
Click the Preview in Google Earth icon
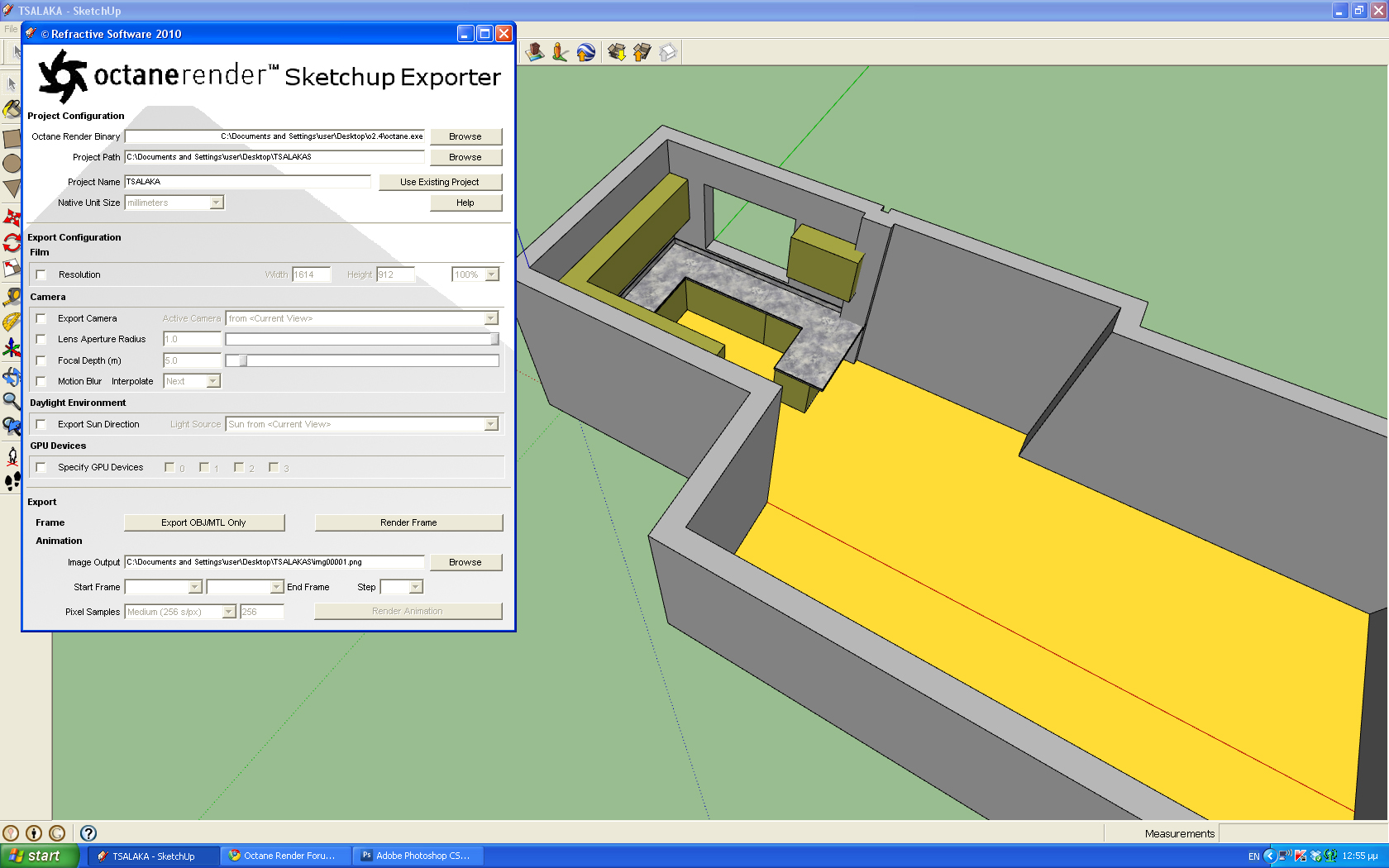(x=586, y=52)
